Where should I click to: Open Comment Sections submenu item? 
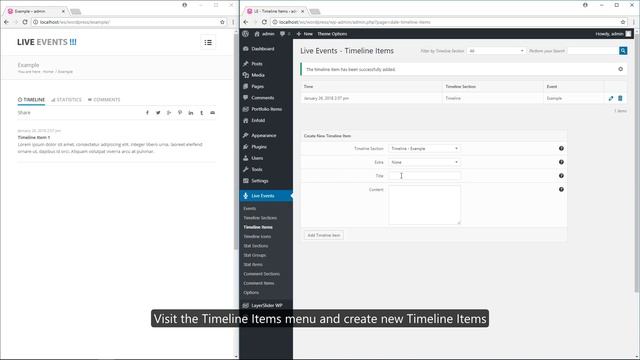[x=262, y=274]
